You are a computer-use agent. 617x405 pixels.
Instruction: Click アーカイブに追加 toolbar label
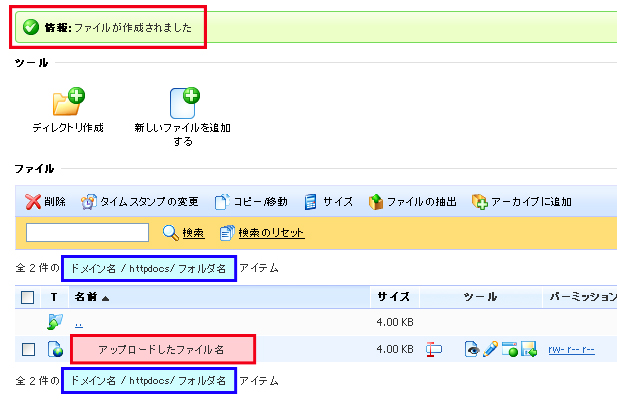531,202
